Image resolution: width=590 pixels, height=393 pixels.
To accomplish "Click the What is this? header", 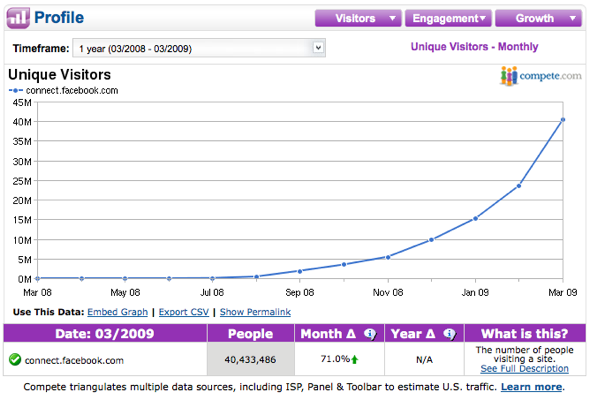I will pos(525,334).
